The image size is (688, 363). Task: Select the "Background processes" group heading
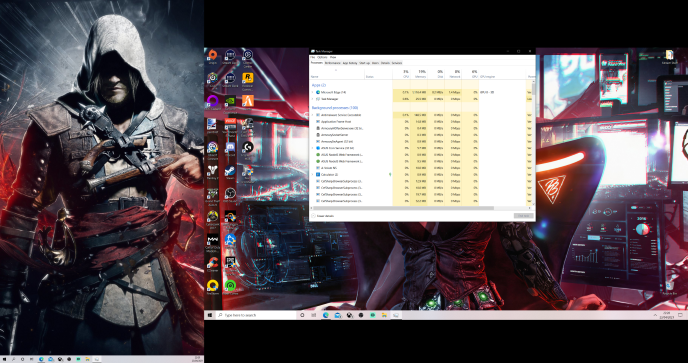[335, 108]
